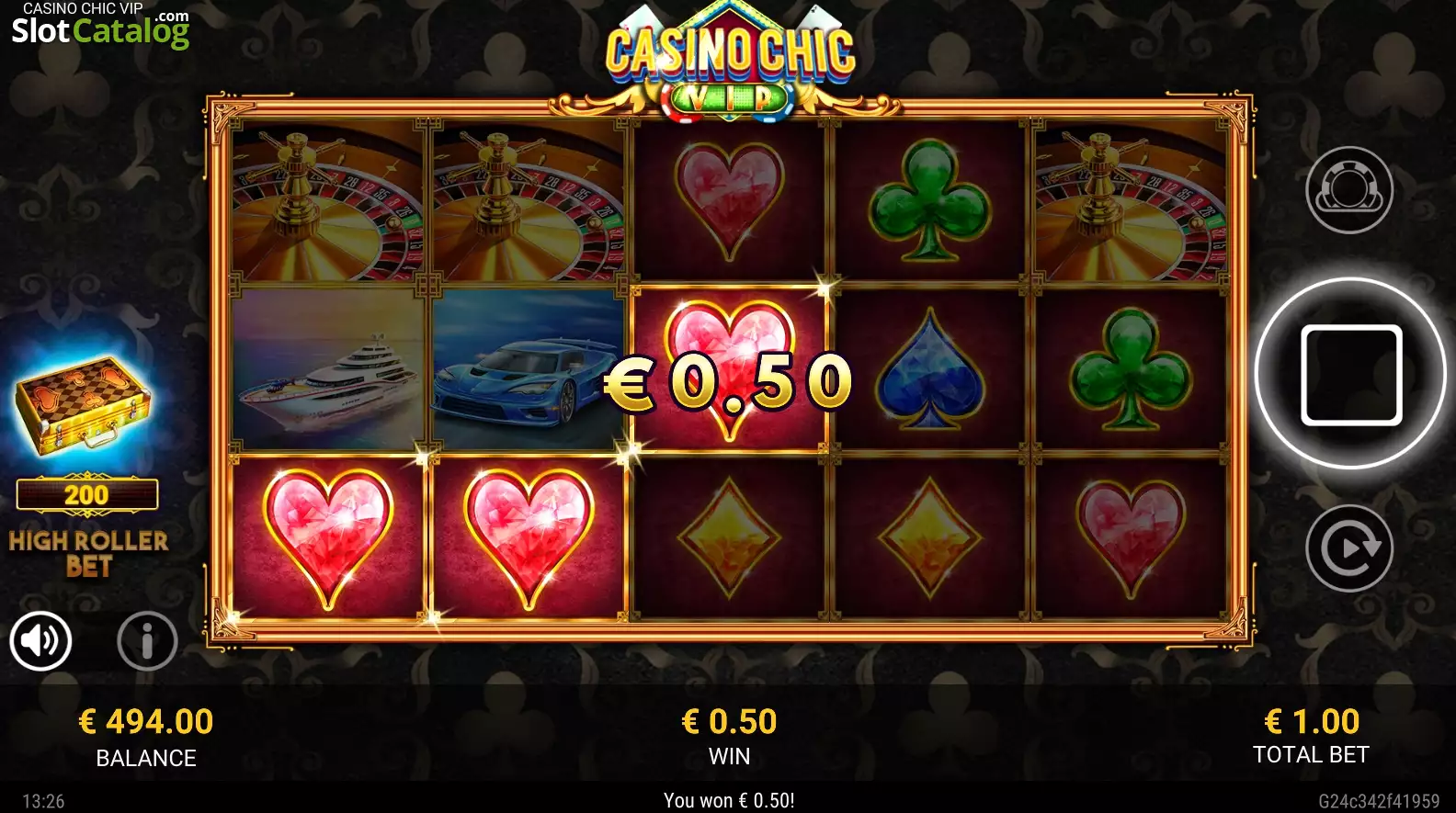The width and height of the screenshot is (1456, 813).
Task: Mute the game sound speaker icon
Action: point(40,640)
